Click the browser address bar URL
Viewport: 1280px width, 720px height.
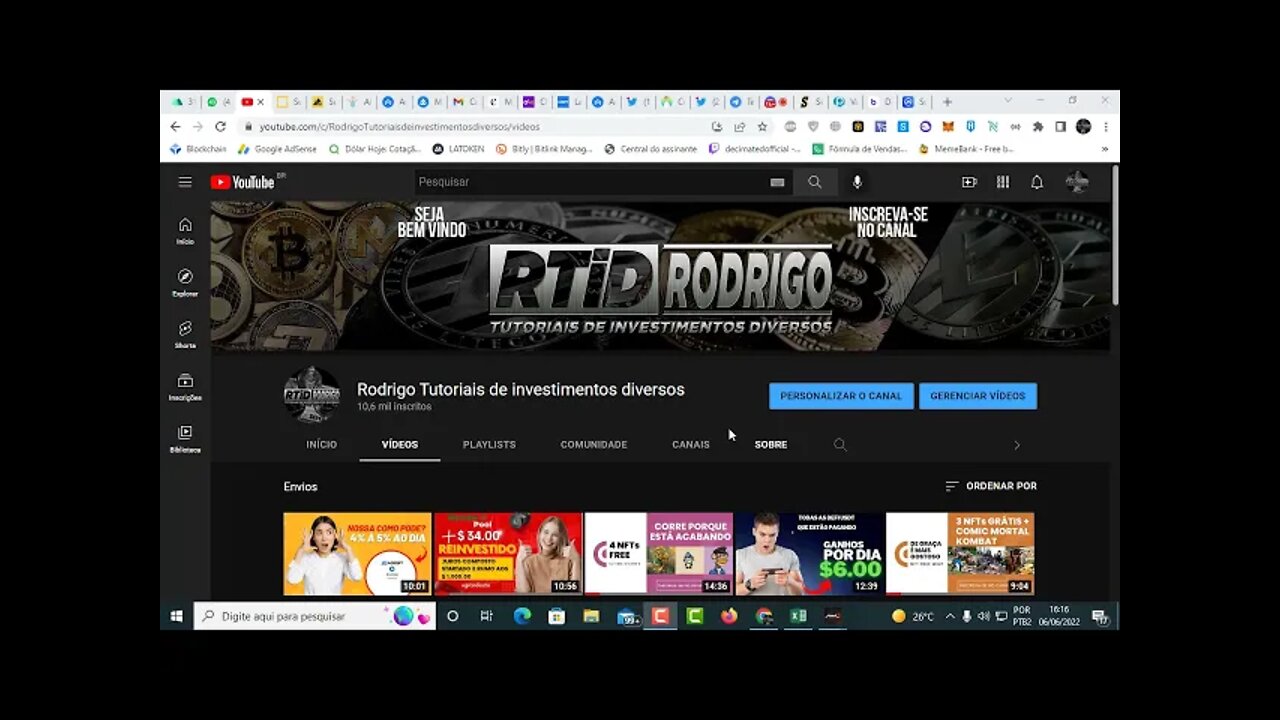(x=400, y=127)
